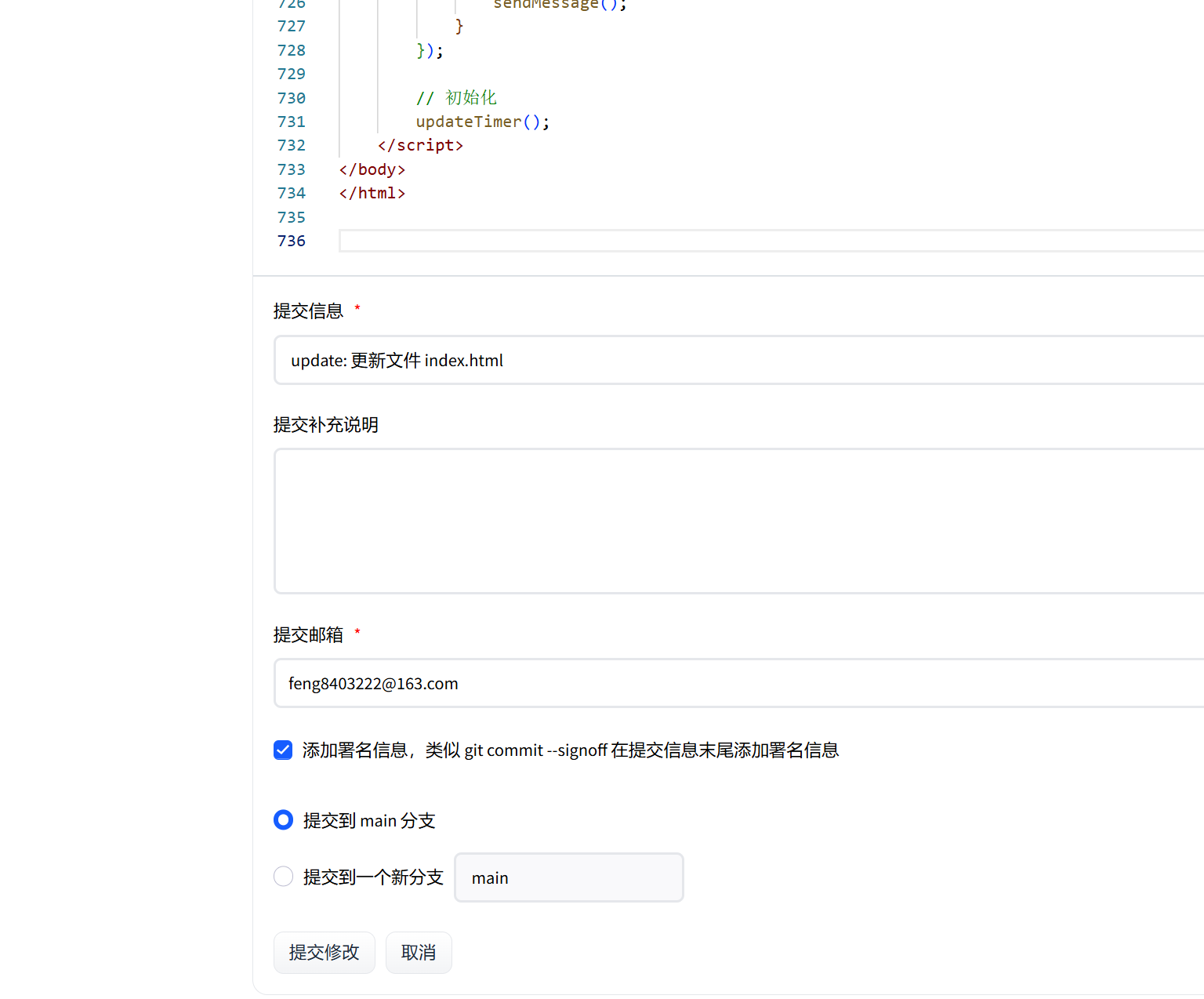This screenshot has width=1204, height=999.
Task: Click the 提交到 main 分支 label text
Action: coord(369,821)
